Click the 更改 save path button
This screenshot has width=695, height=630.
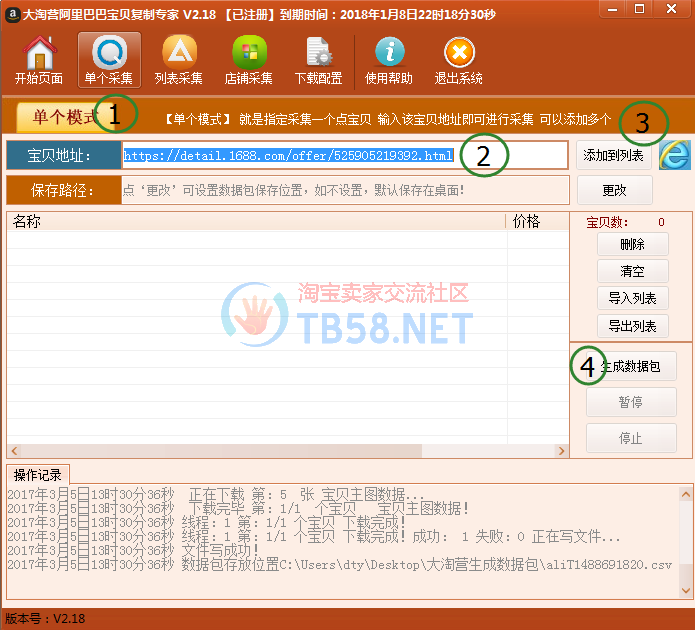click(614, 190)
